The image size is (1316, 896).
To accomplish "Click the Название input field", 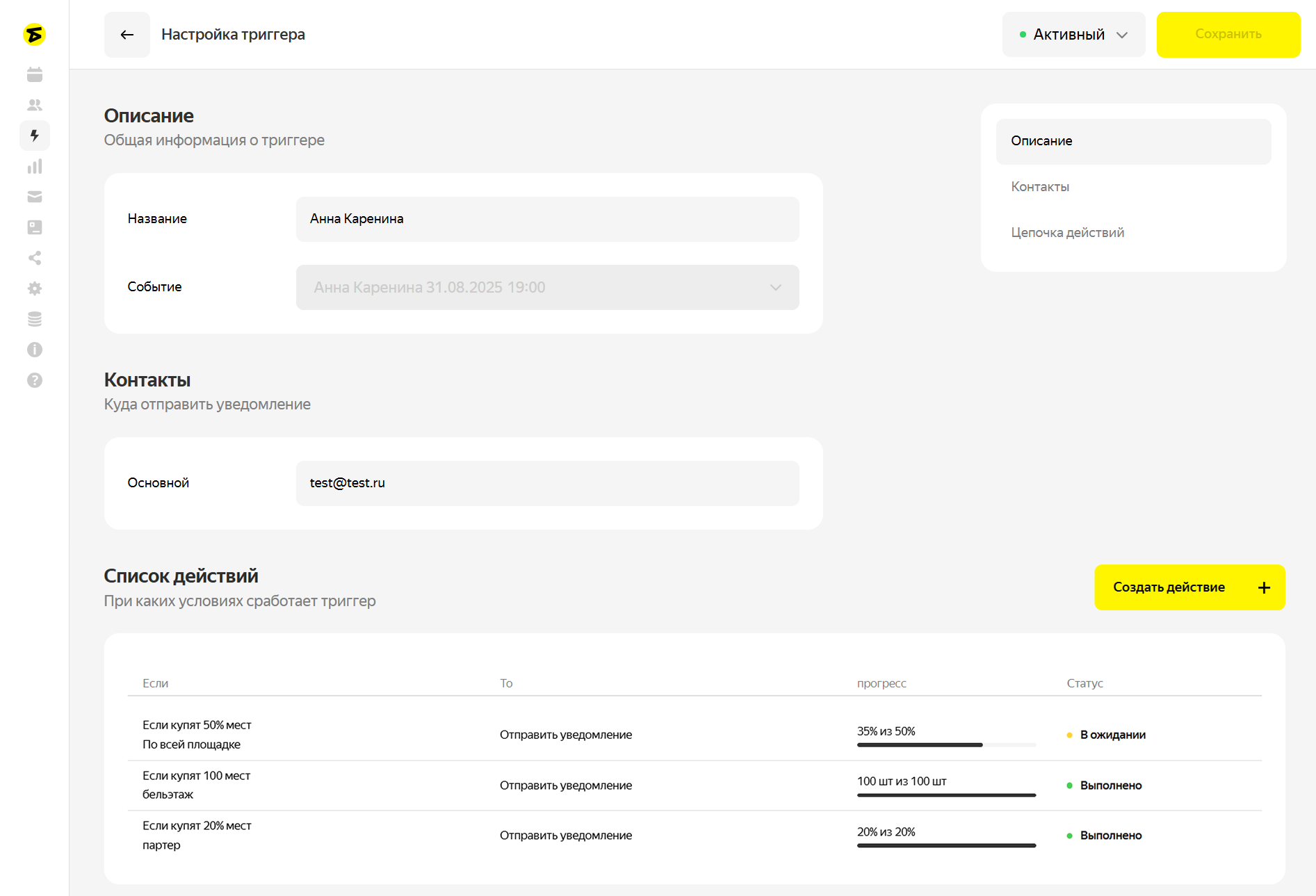I will pyautogui.click(x=547, y=219).
